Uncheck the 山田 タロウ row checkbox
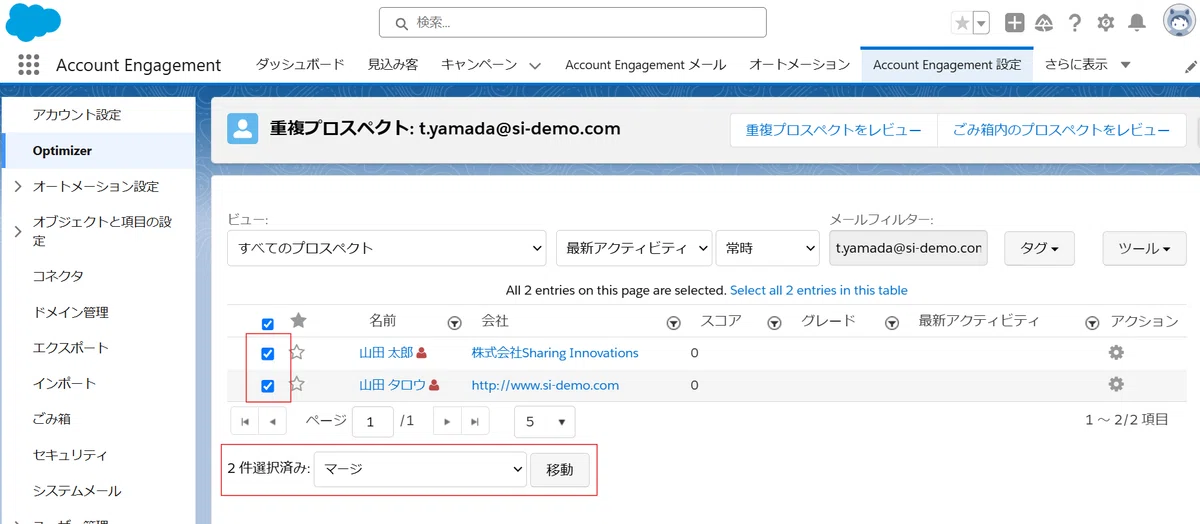 267,386
